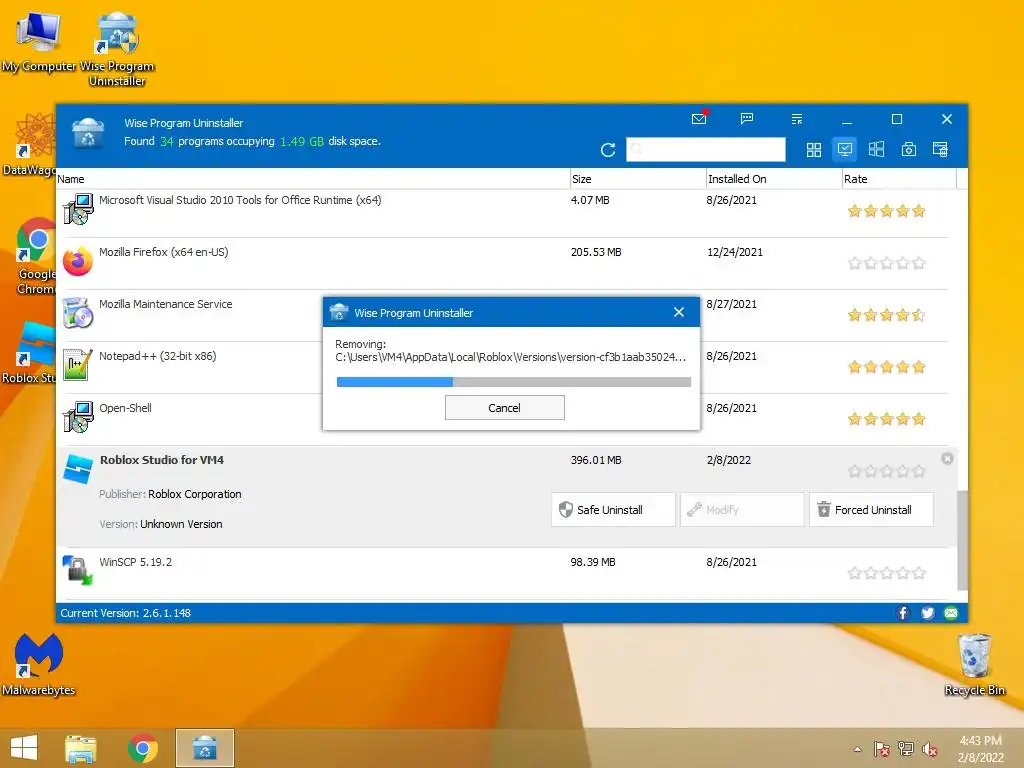Select the Notepad++ program icon
This screenshot has width=1024, height=768.
coord(78,365)
